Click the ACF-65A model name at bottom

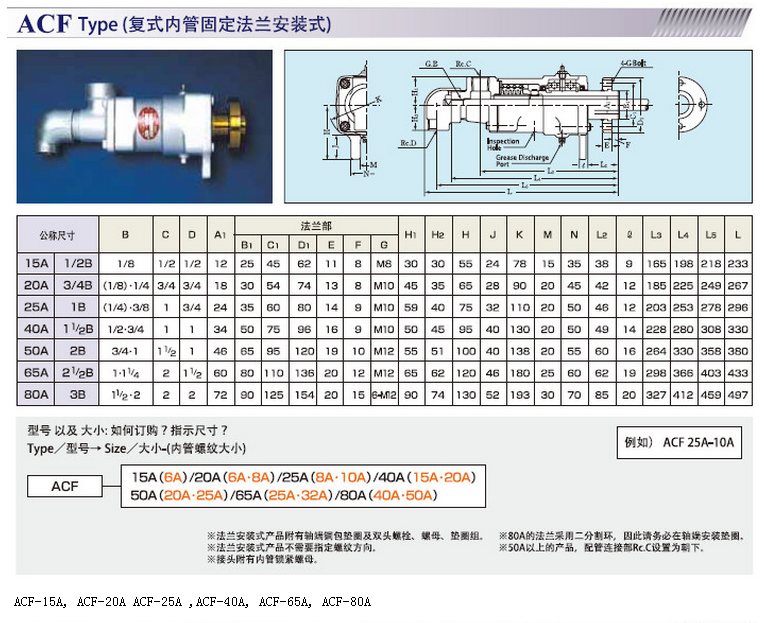point(285,602)
